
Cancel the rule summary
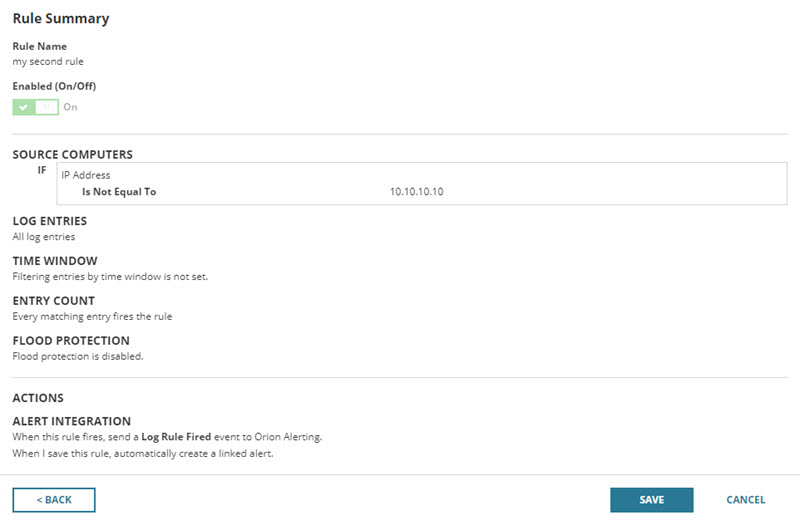pyautogui.click(x=745, y=500)
